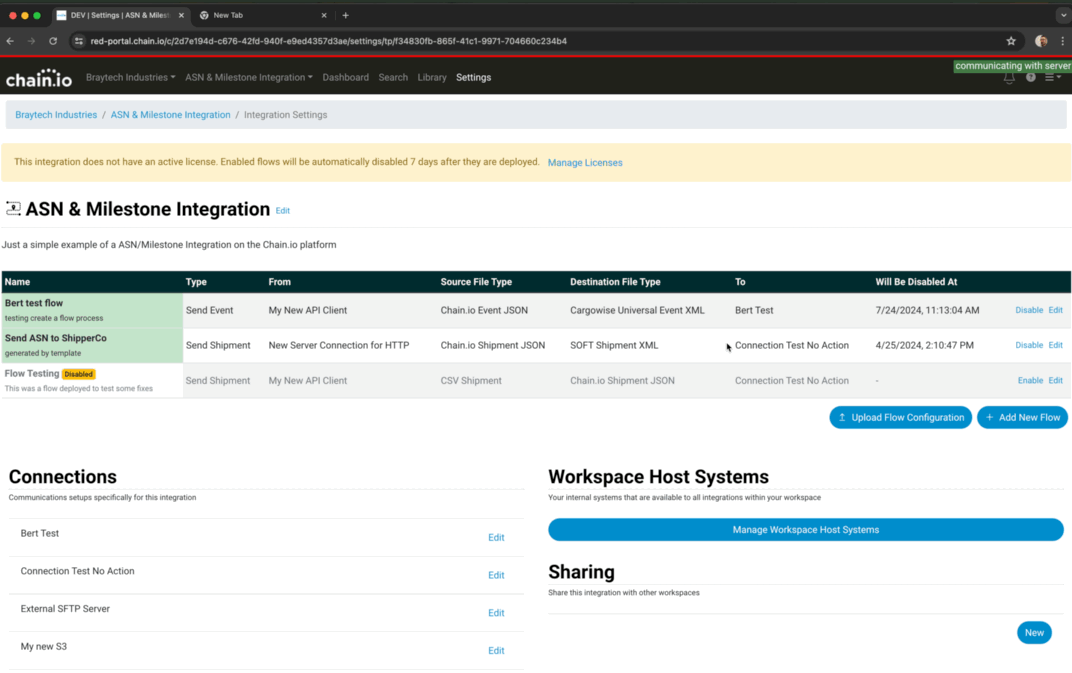The image size is (1072, 673).
Task: Open the Search nav item
Action: click(393, 77)
